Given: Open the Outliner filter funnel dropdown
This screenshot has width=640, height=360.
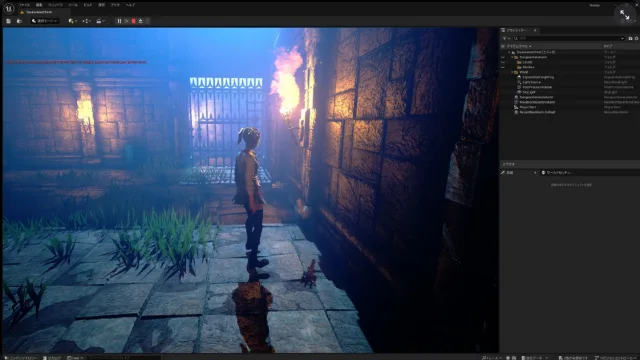Looking at the screenshot, I should pyautogui.click(x=506, y=38).
